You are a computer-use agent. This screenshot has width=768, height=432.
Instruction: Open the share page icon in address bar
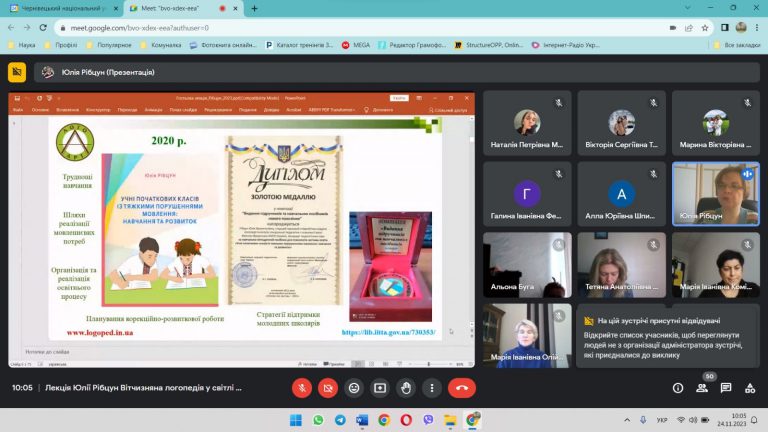click(x=689, y=28)
